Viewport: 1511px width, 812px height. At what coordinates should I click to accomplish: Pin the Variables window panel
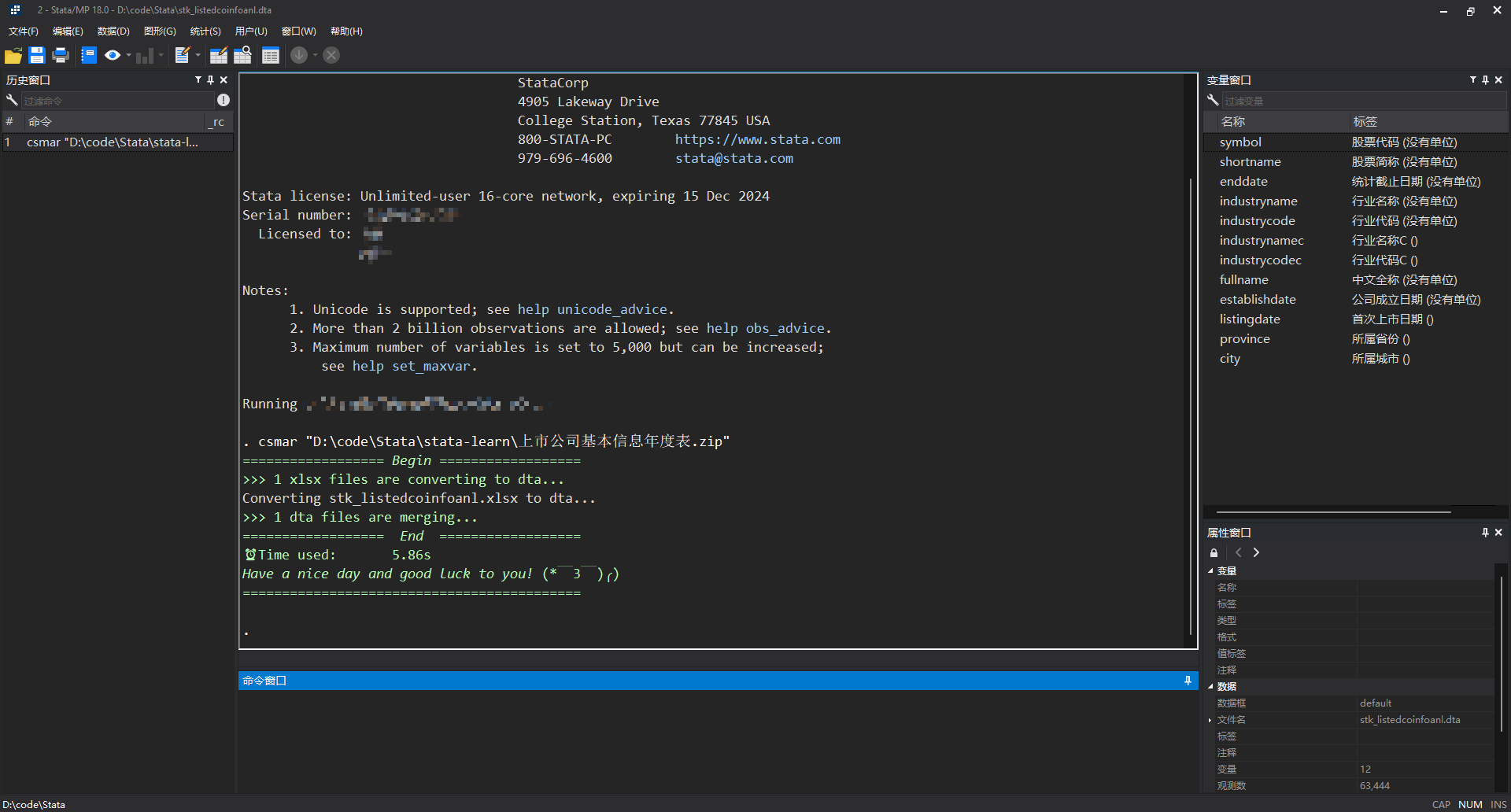1485,80
